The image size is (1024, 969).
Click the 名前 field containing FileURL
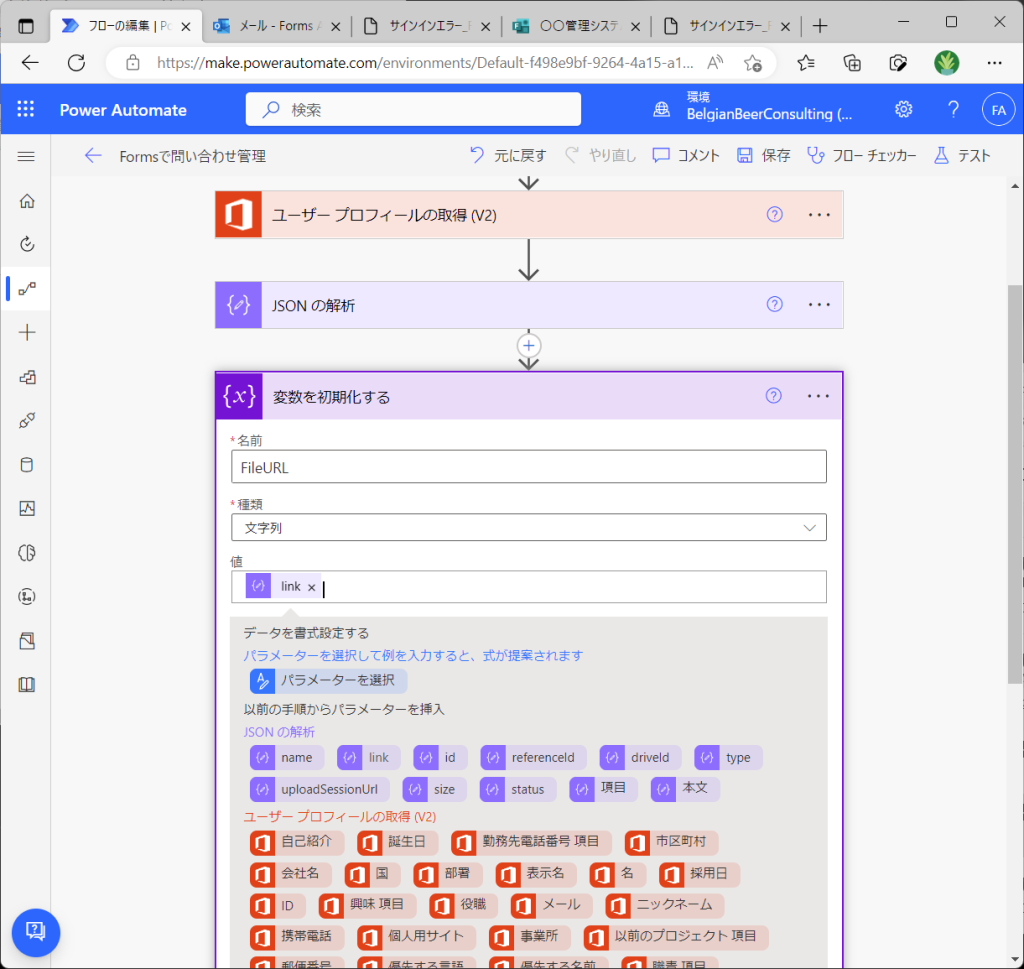click(x=529, y=467)
